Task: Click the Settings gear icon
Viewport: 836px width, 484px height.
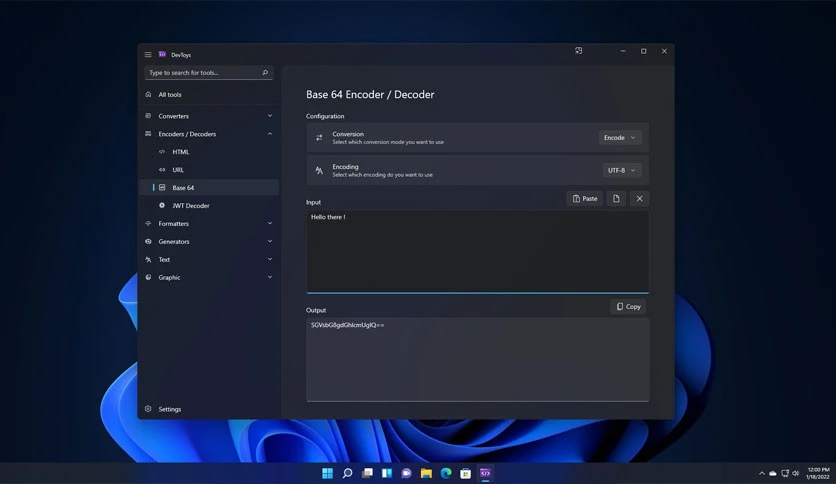Action: pyautogui.click(x=148, y=409)
